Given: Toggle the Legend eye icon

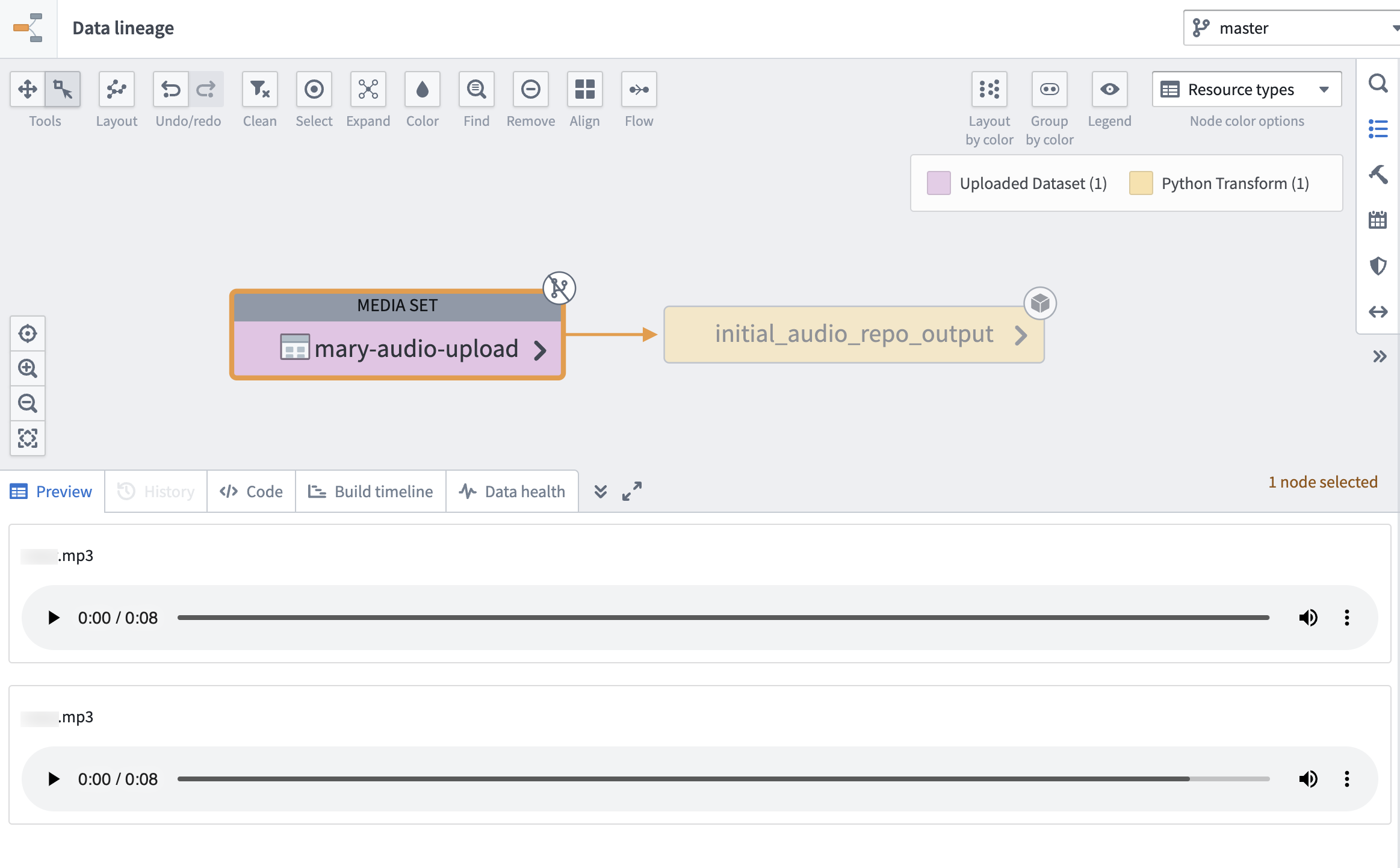Looking at the screenshot, I should click(1110, 90).
